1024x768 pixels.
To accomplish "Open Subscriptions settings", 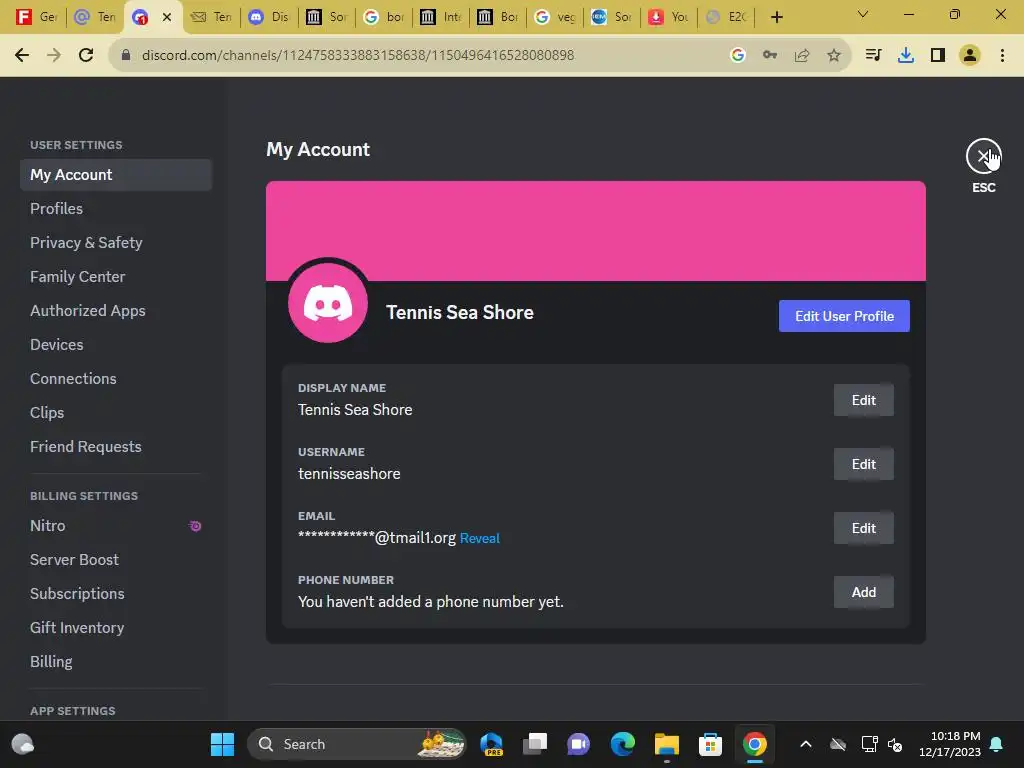I will pyautogui.click(x=116, y=594).
